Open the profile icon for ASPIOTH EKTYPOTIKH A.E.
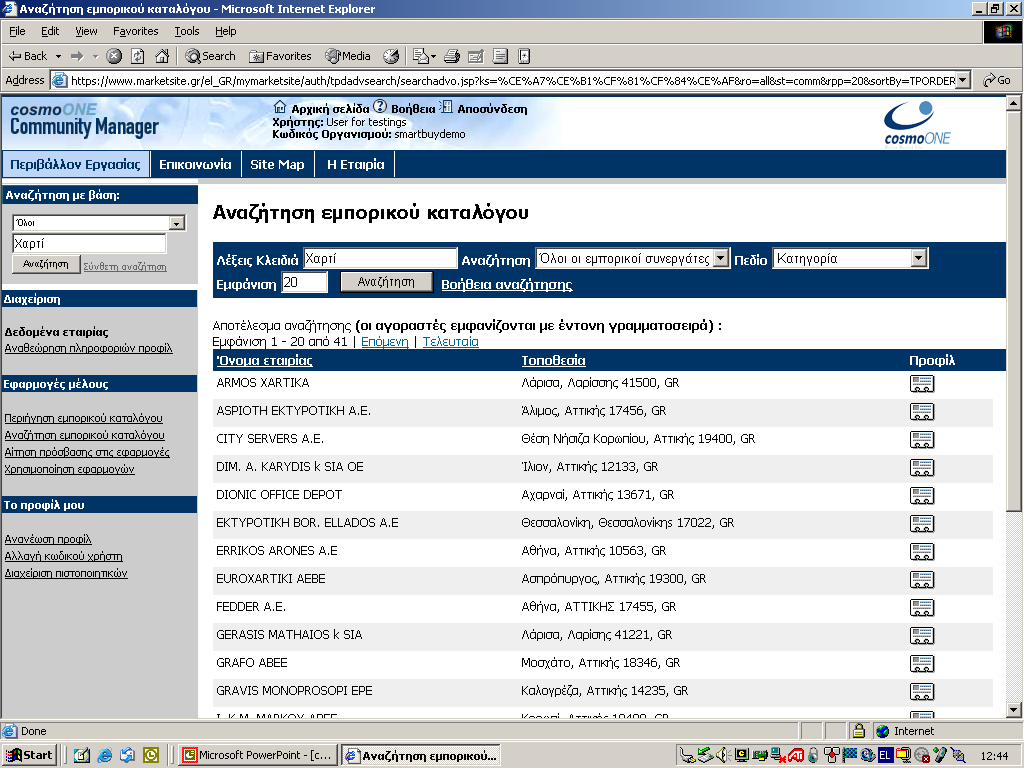This screenshot has height=768, width=1024. tap(921, 412)
